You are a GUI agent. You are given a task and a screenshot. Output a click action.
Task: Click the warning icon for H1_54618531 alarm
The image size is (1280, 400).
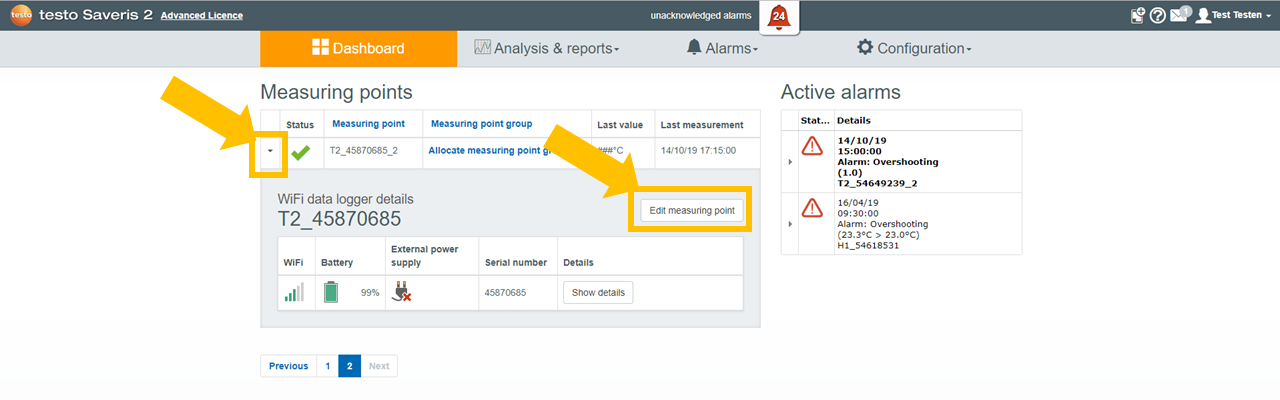coord(814,208)
